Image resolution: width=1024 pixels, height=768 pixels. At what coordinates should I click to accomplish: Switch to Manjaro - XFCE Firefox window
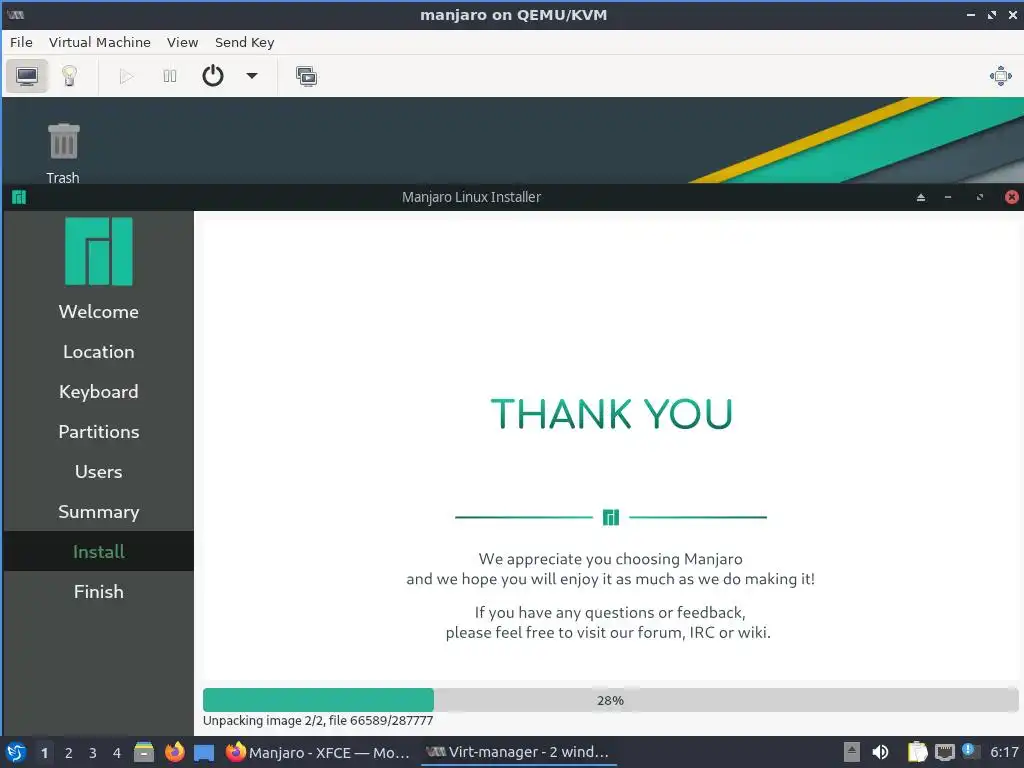[x=318, y=752]
